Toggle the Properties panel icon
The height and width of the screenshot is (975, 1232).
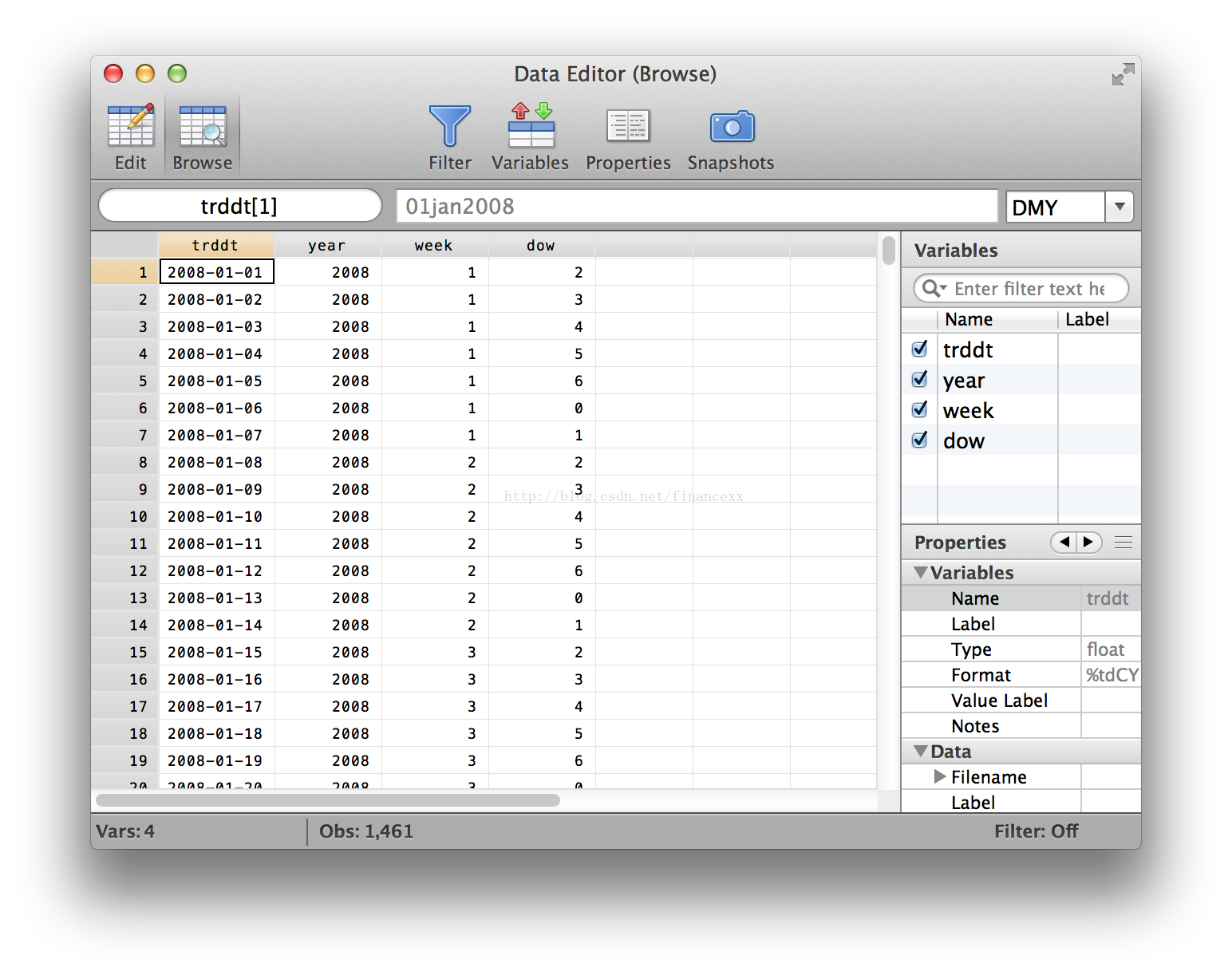tap(628, 126)
